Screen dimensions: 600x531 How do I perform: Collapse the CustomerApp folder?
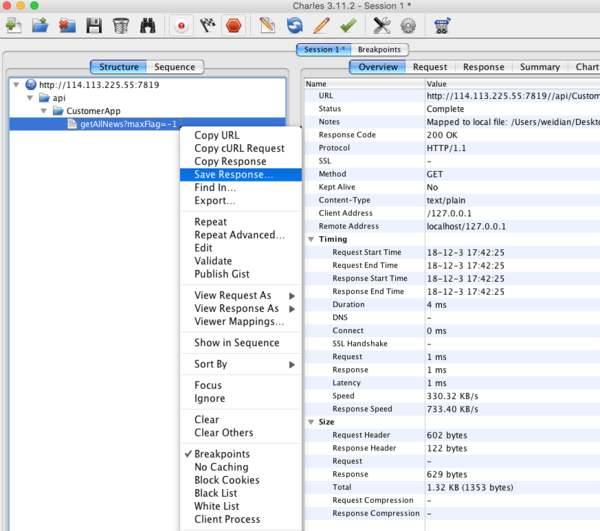(x=44, y=111)
